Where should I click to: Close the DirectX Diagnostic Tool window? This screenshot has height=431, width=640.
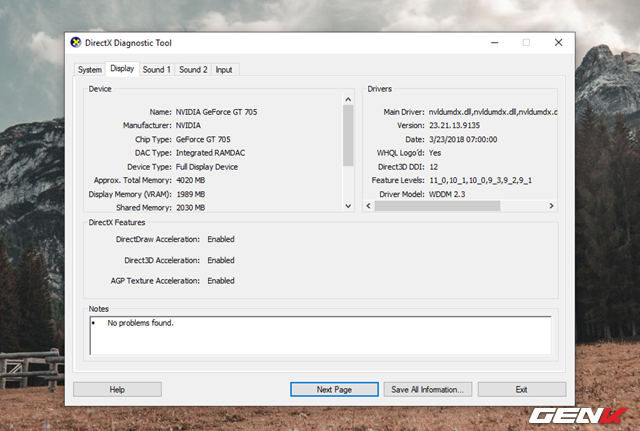[558, 42]
